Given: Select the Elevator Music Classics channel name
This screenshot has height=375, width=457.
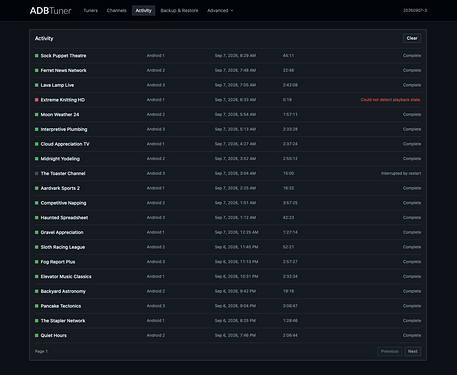Looking at the screenshot, I should 66,277.
